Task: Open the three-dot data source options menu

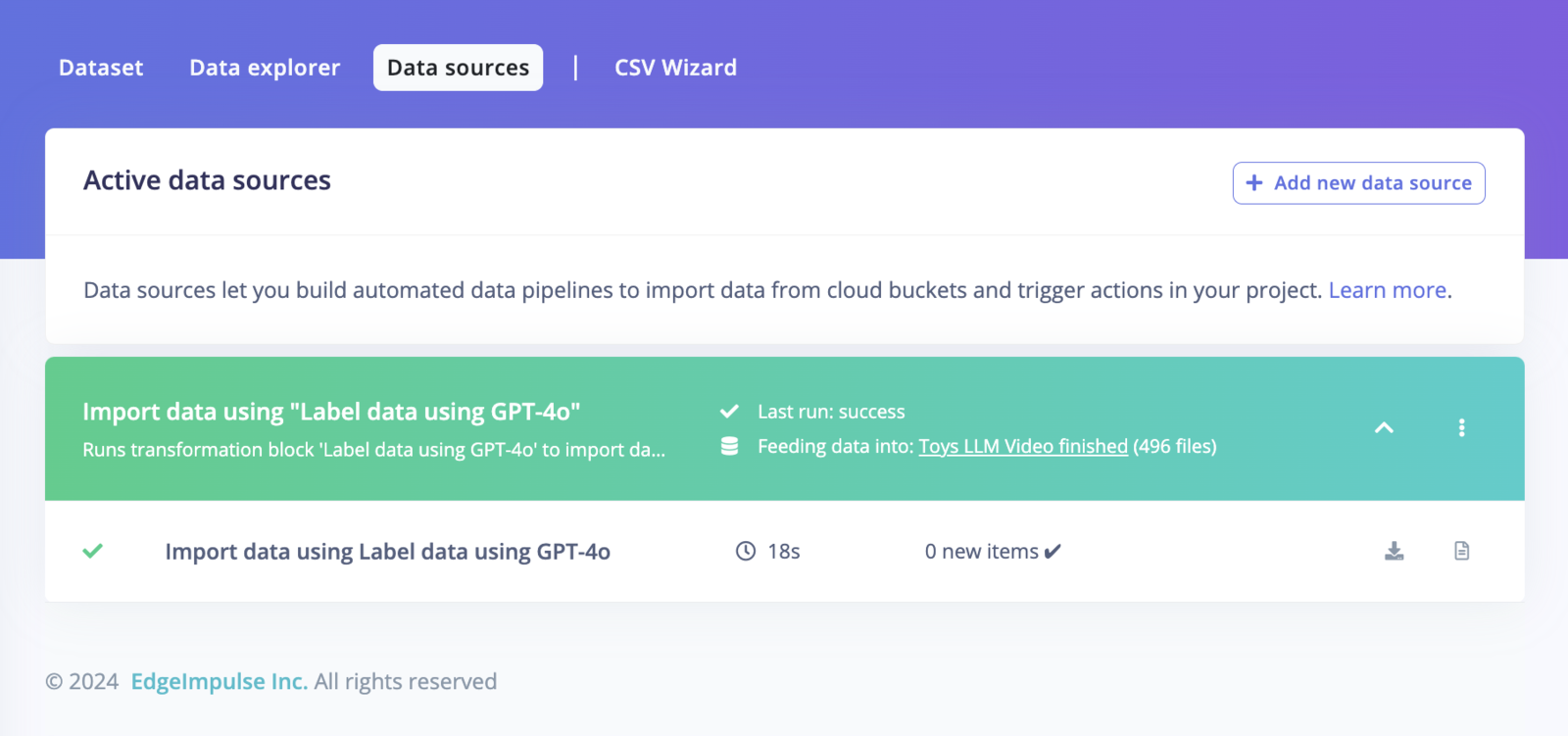Action: tap(1461, 427)
